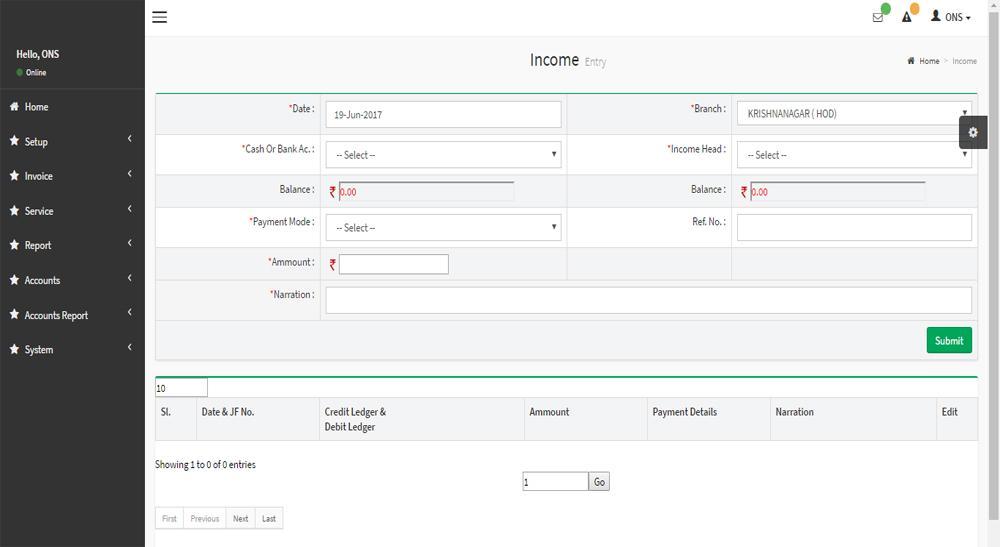This screenshot has height=547, width=1000.
Task: Expand the Report menu chevron
Action: (129, 243)
